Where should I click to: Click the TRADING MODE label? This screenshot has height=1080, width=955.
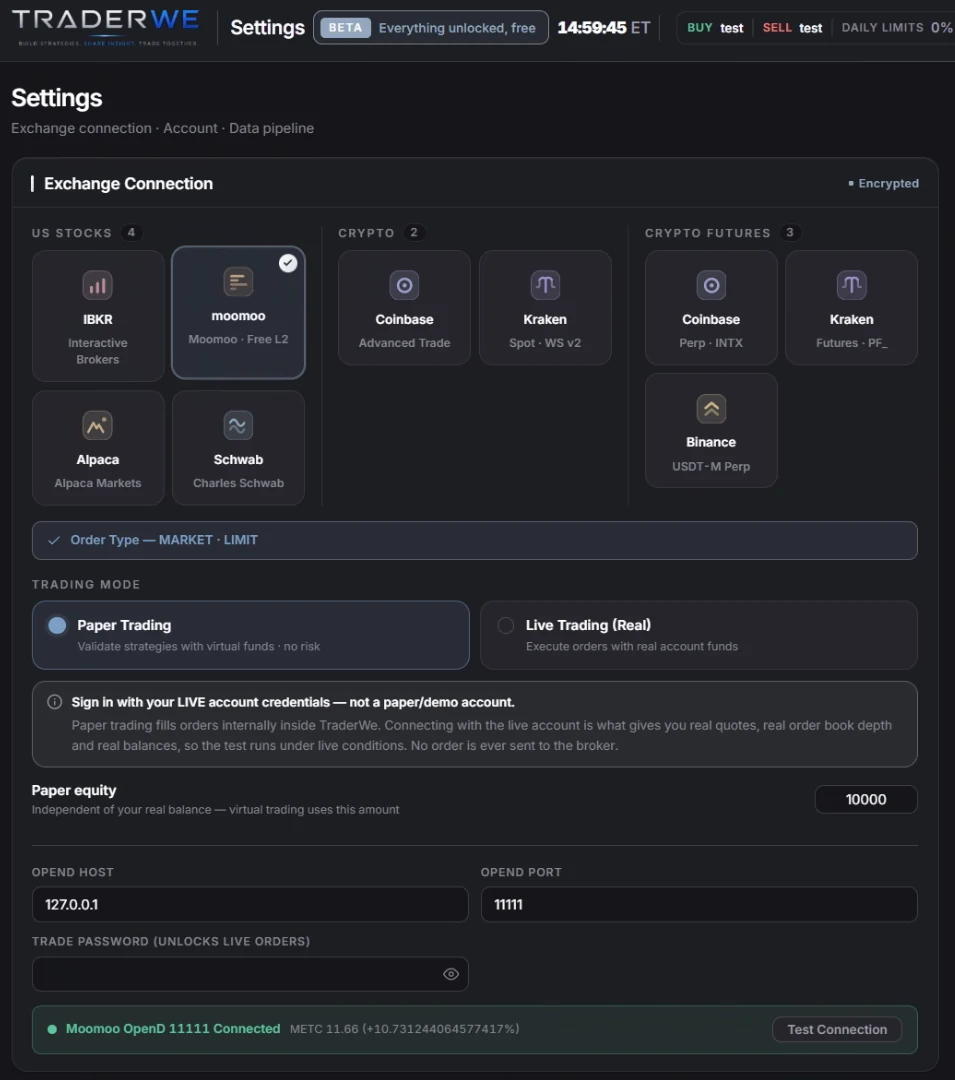(x=86, y=585)
